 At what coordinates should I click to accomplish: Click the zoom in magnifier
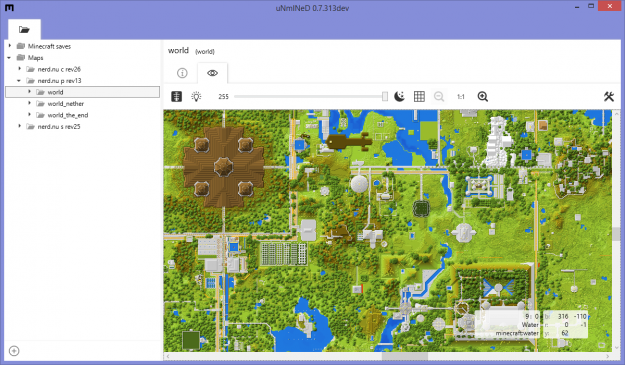(x=483, y=96)
